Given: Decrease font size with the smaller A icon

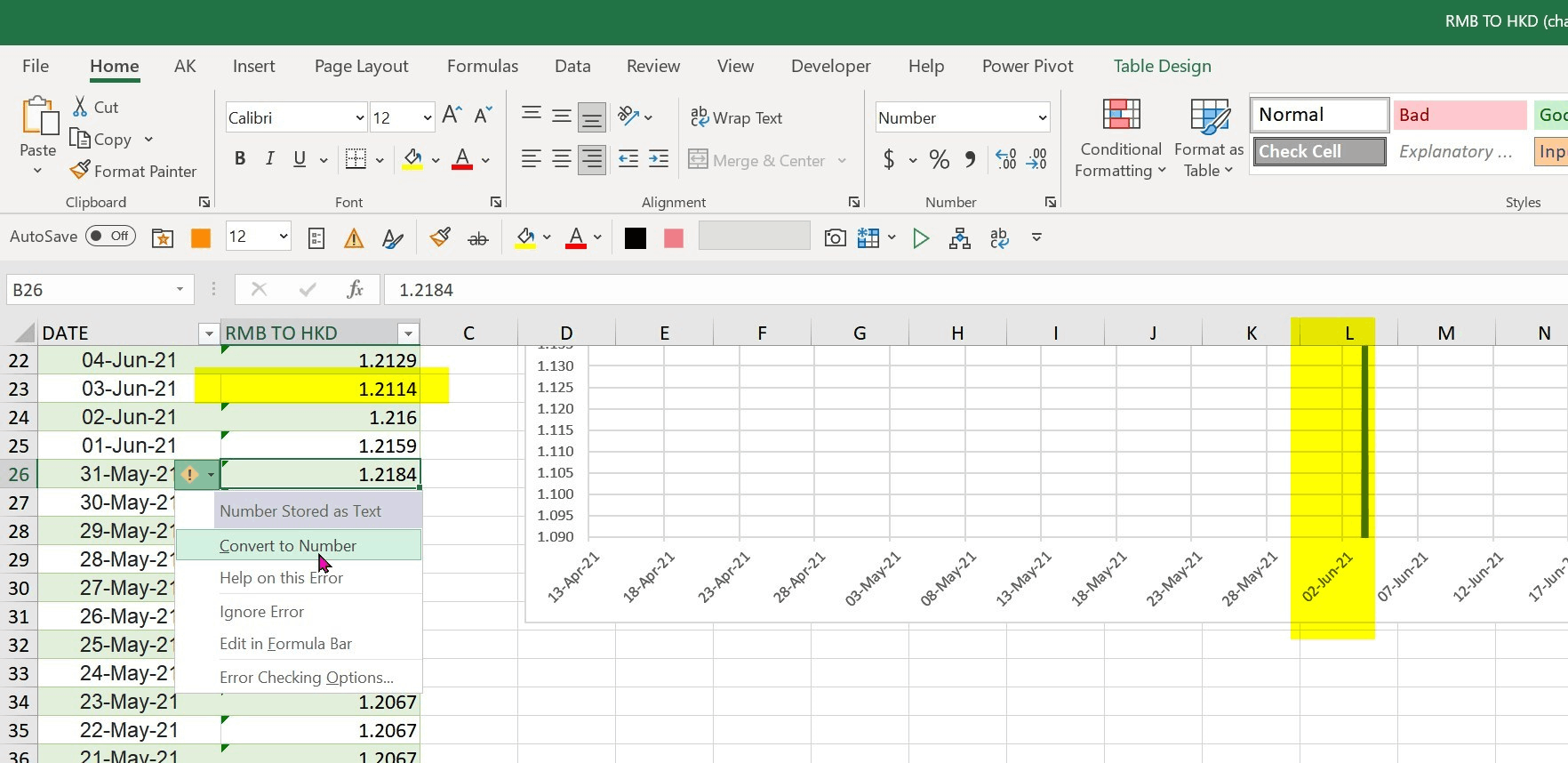Looking at the screenshot, I should tap(483, 116).
